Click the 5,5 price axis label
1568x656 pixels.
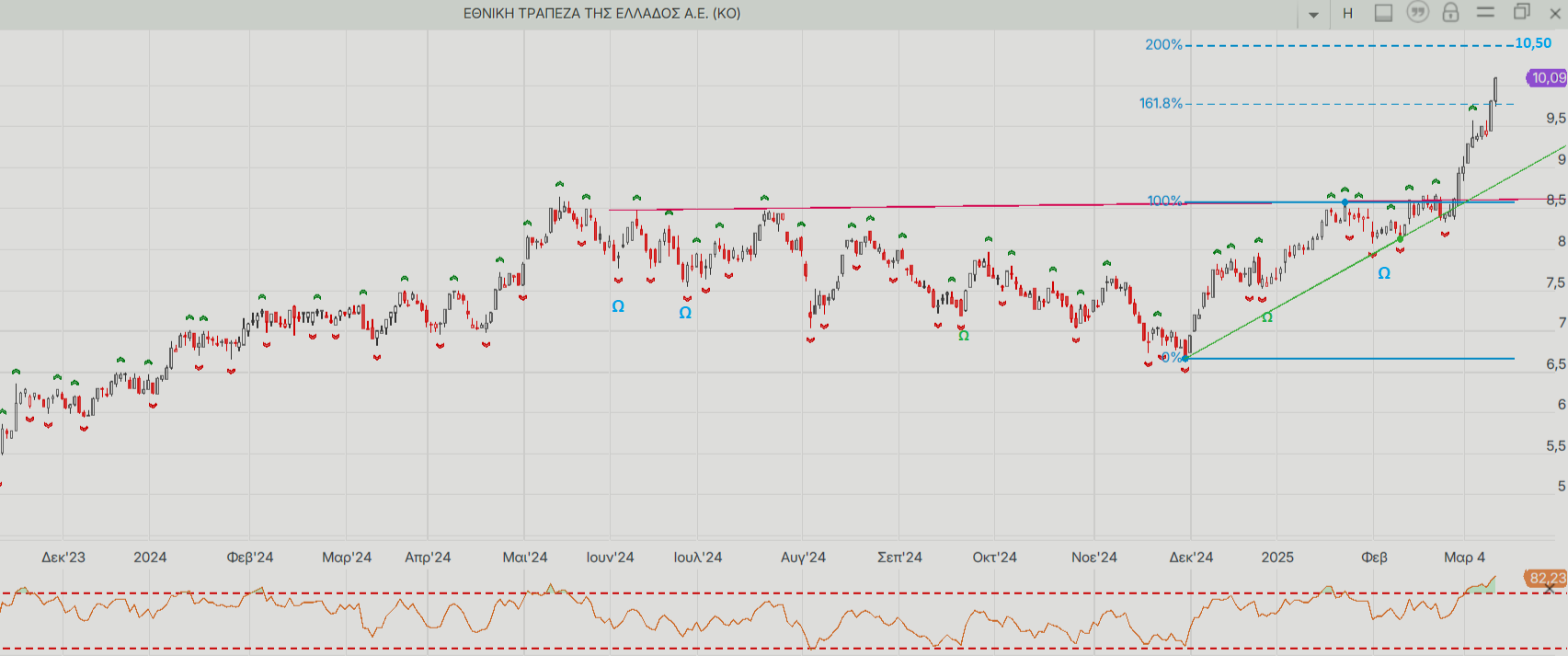click(1556, 445)
